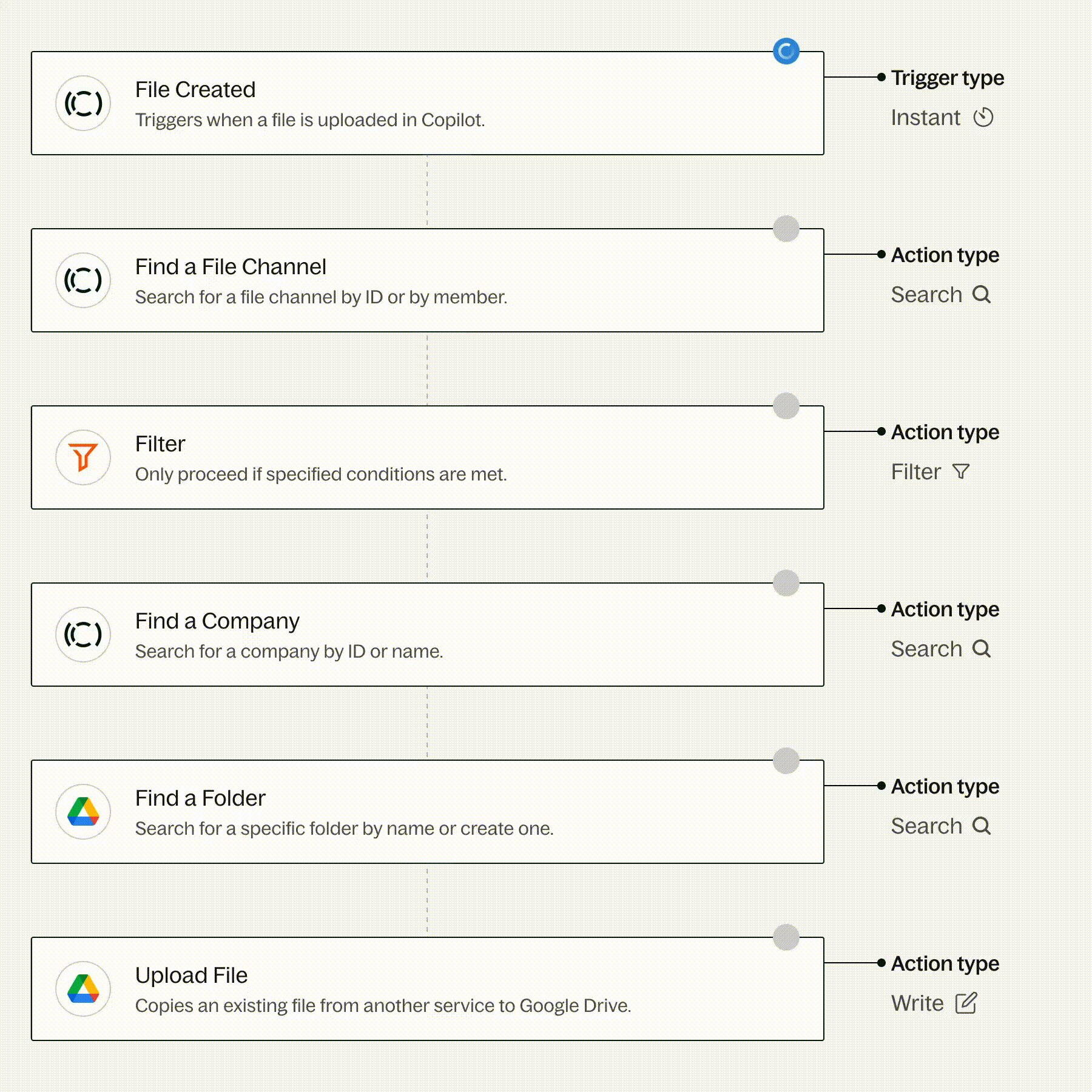Click the Copilot icon on File Created step
This screenshot has height=1092, width=1092.
83,103
